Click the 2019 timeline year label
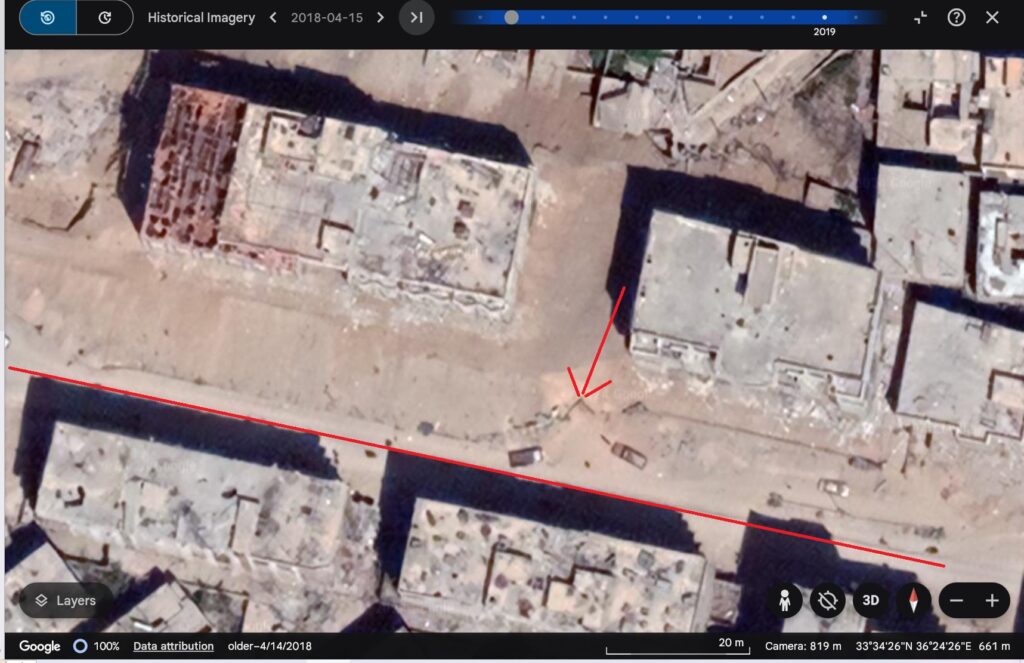Image resolution: width=1024 pixels, height=663 pixels. (824, 31)
